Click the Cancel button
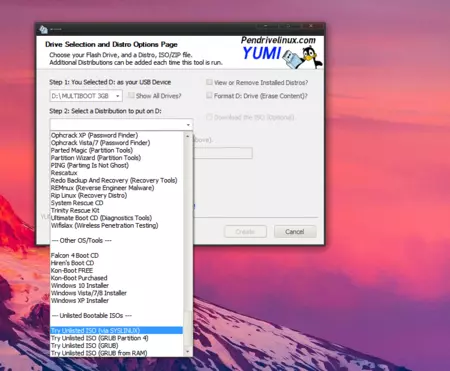 click(295, 232)
